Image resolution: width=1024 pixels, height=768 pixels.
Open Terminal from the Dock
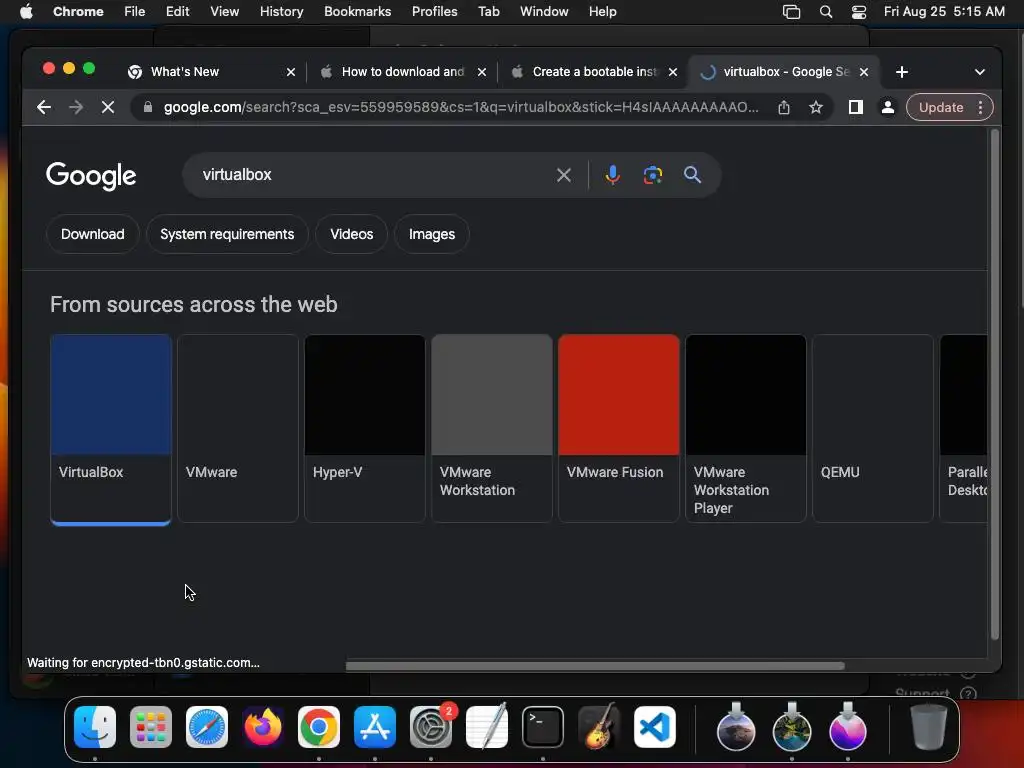click(x=543, y=727)
